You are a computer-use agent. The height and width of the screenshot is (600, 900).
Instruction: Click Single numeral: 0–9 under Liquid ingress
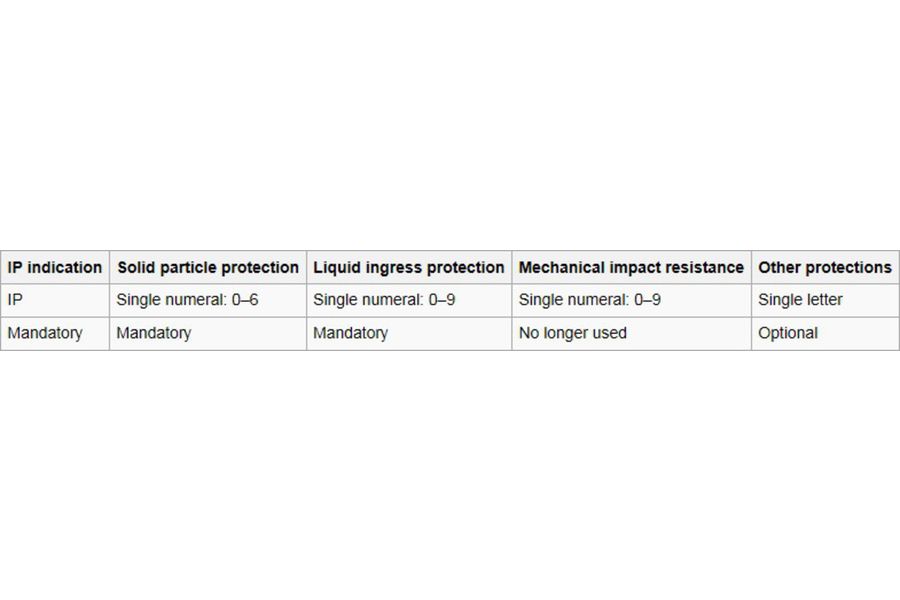[409, 300]
